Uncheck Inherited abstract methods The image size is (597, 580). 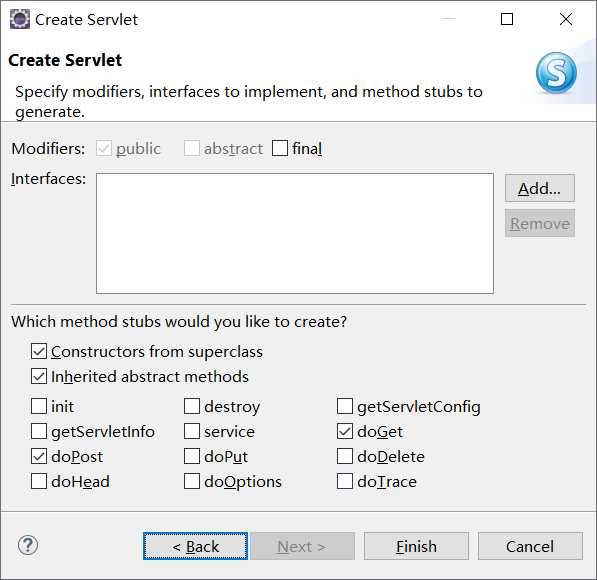tap(39, 377)
